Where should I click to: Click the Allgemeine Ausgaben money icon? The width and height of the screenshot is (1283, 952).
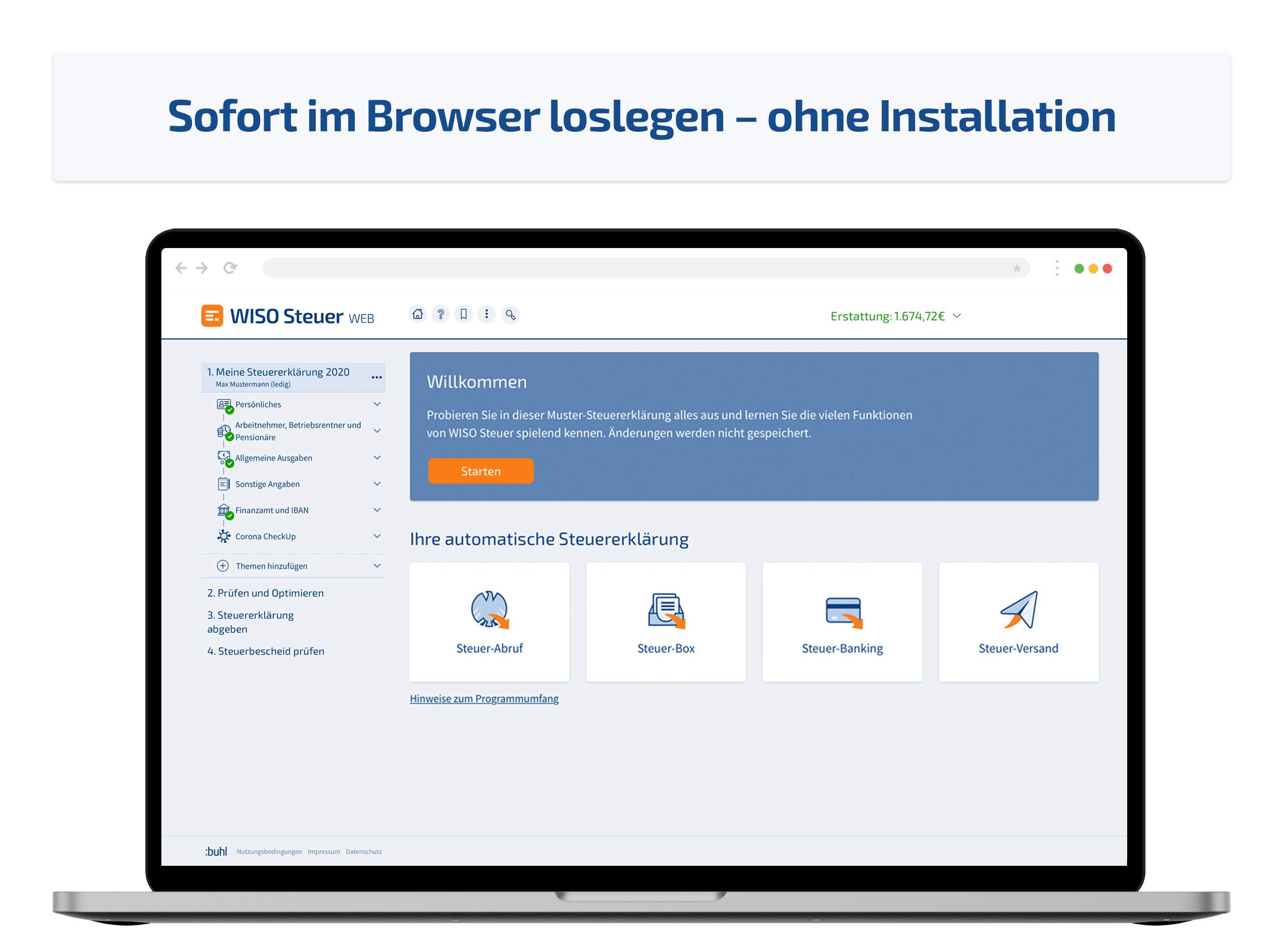pyautogui.click(x=224, y=458)
